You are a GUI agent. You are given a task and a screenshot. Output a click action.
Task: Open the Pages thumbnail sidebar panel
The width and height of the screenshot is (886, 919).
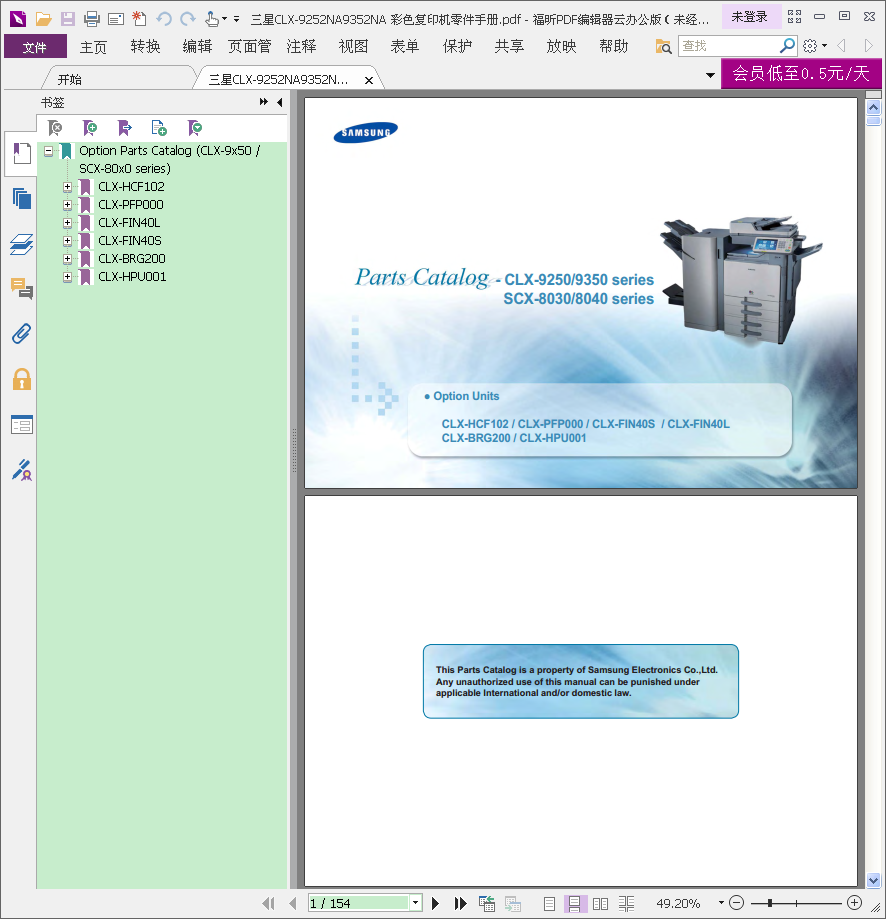[22, 199]
